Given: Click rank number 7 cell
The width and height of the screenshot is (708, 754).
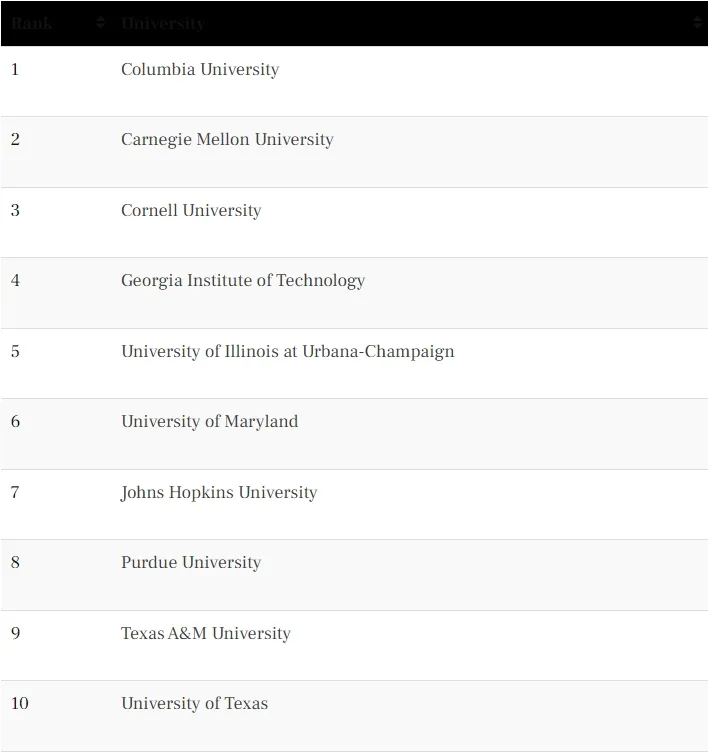Looking at the screenshot, I should point(15,492).
